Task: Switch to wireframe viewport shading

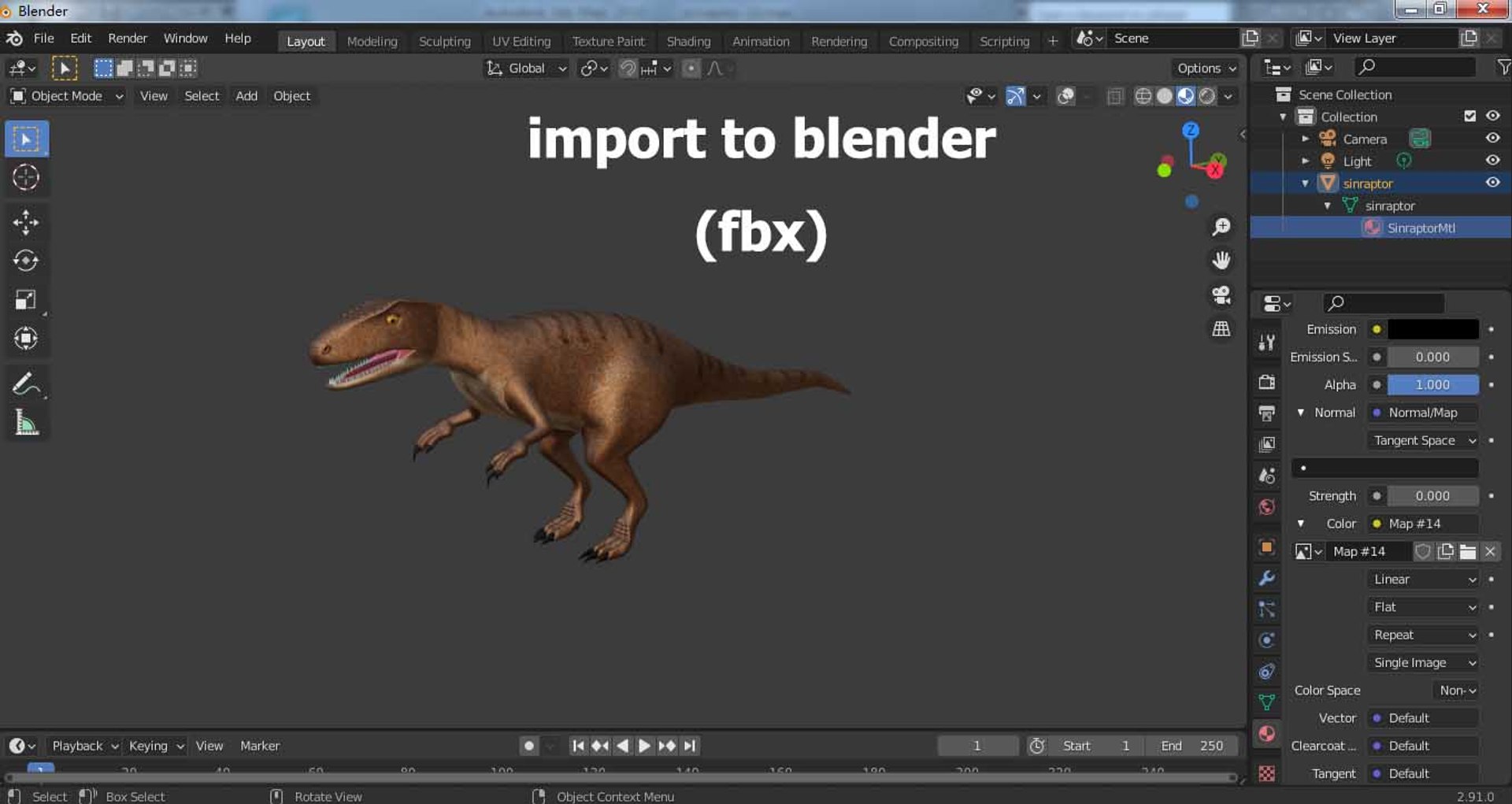Action: (x=1143, y=96)
